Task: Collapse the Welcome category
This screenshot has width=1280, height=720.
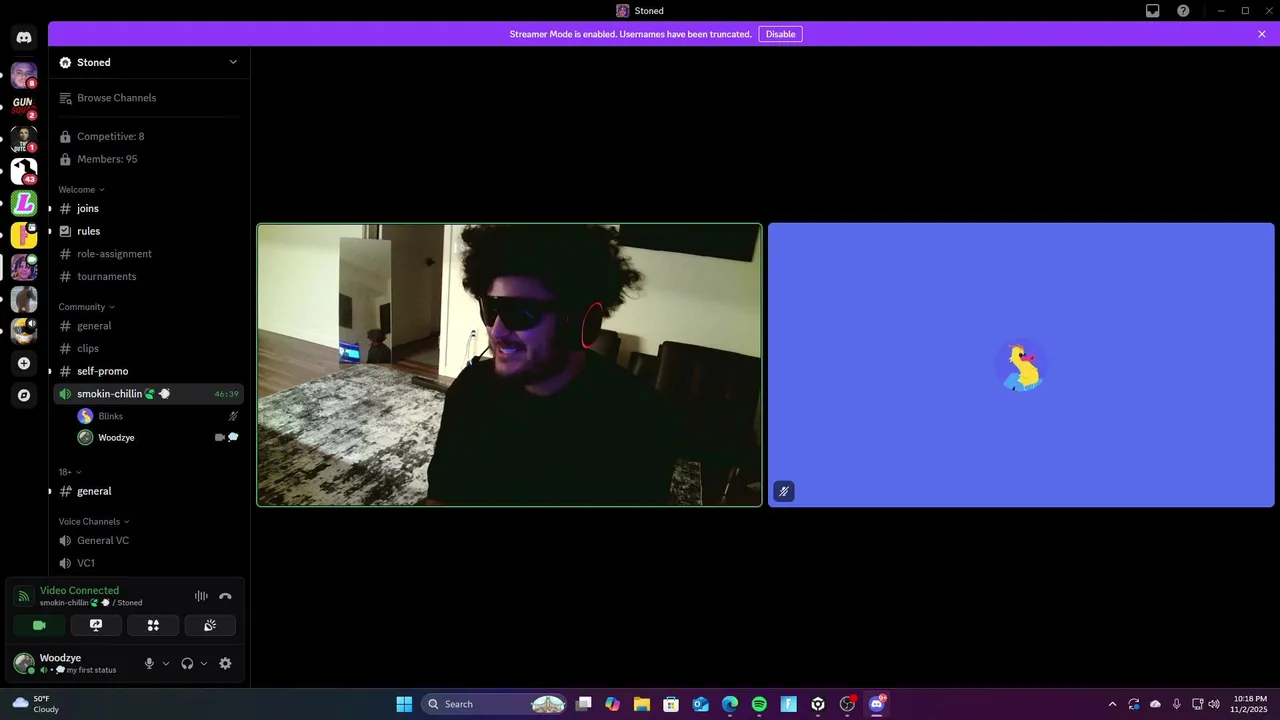Action: (81, 190)
